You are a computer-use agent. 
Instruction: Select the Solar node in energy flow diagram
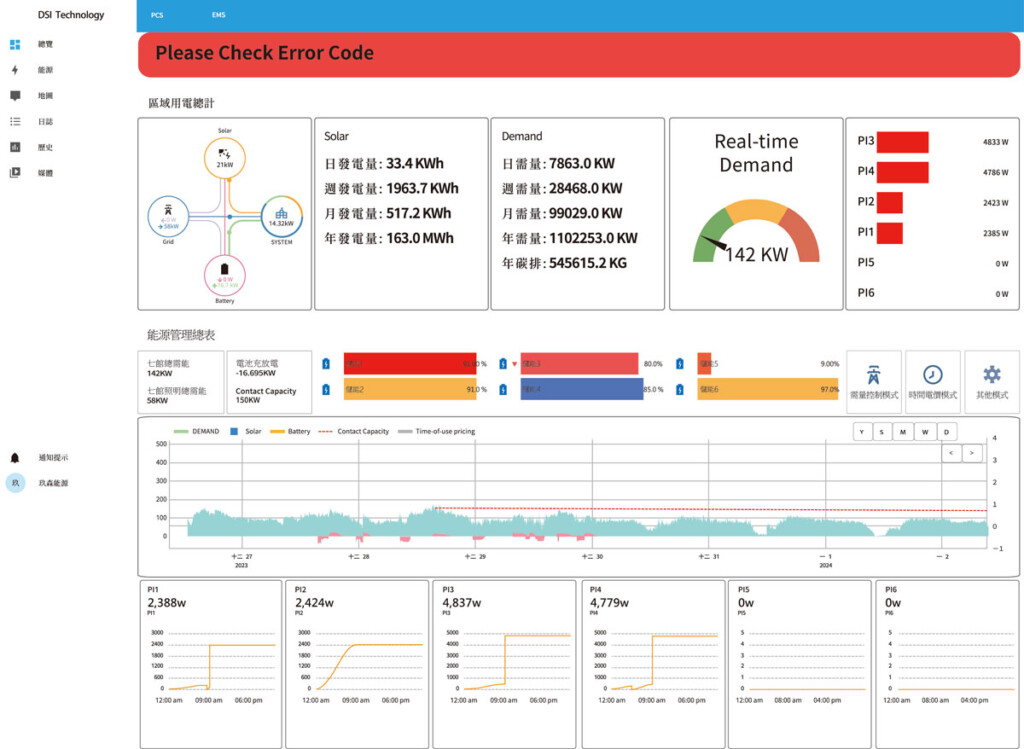point(225,157)
